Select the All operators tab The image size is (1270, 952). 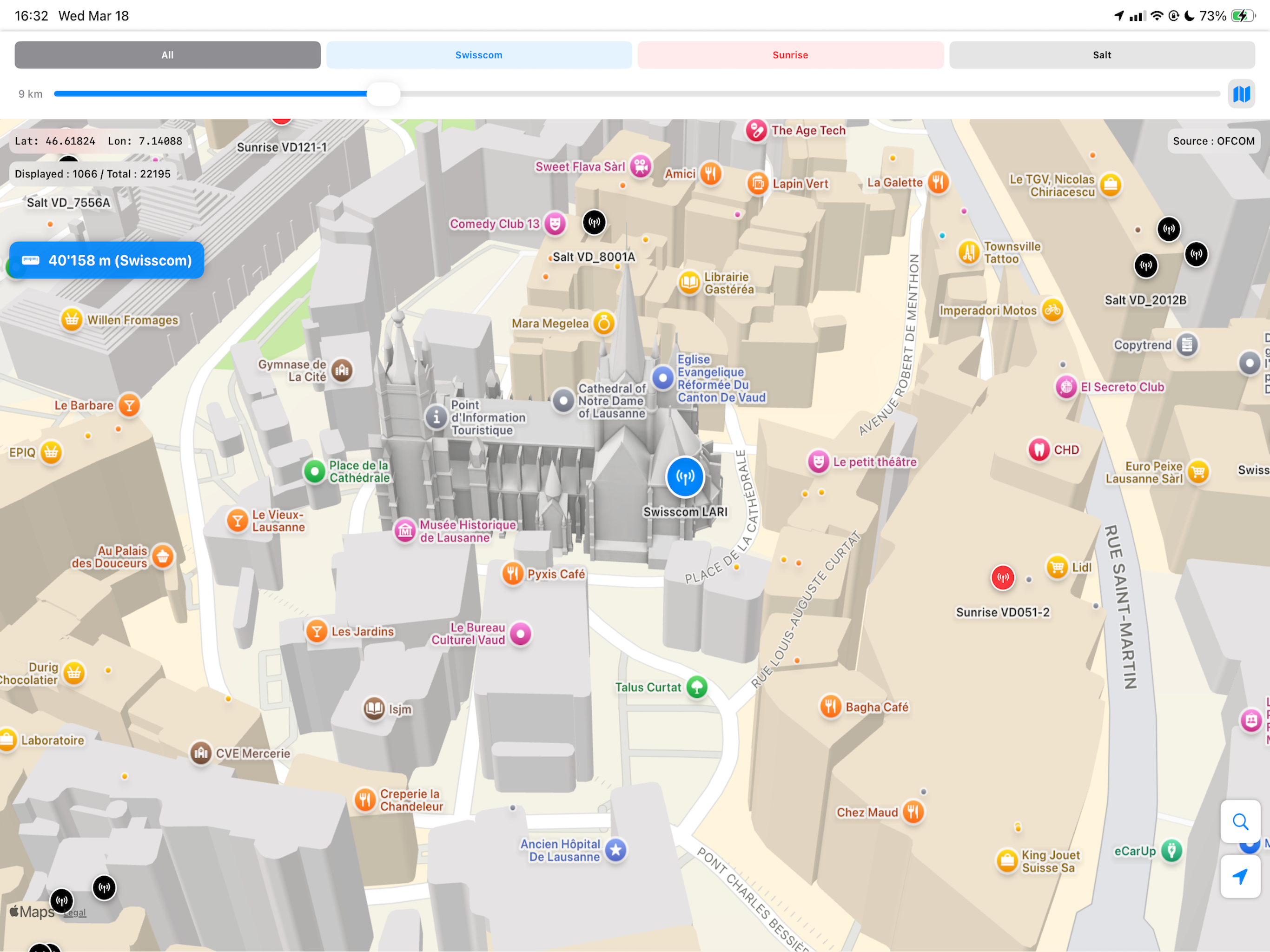tap(167, 55)
